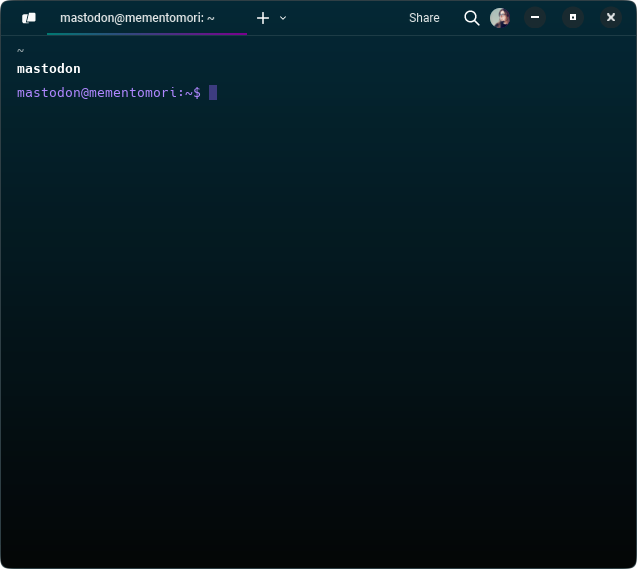The height and width of the screenshot is (569, 637).
Task: Click the Share button
Action: 424,18
